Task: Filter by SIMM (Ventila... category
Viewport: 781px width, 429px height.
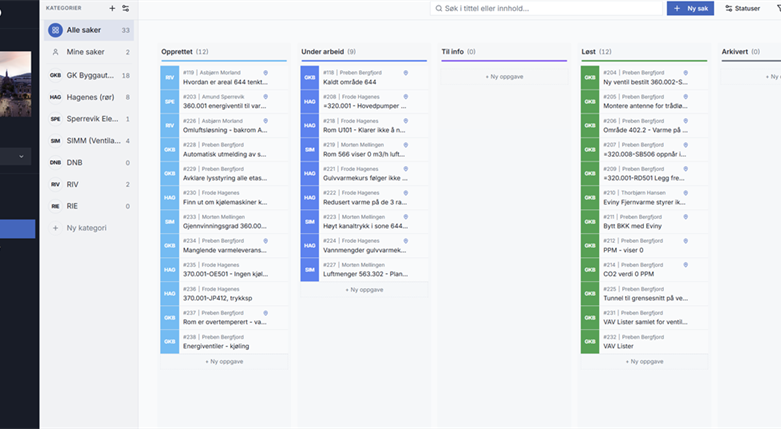Action: pos(89,141)
